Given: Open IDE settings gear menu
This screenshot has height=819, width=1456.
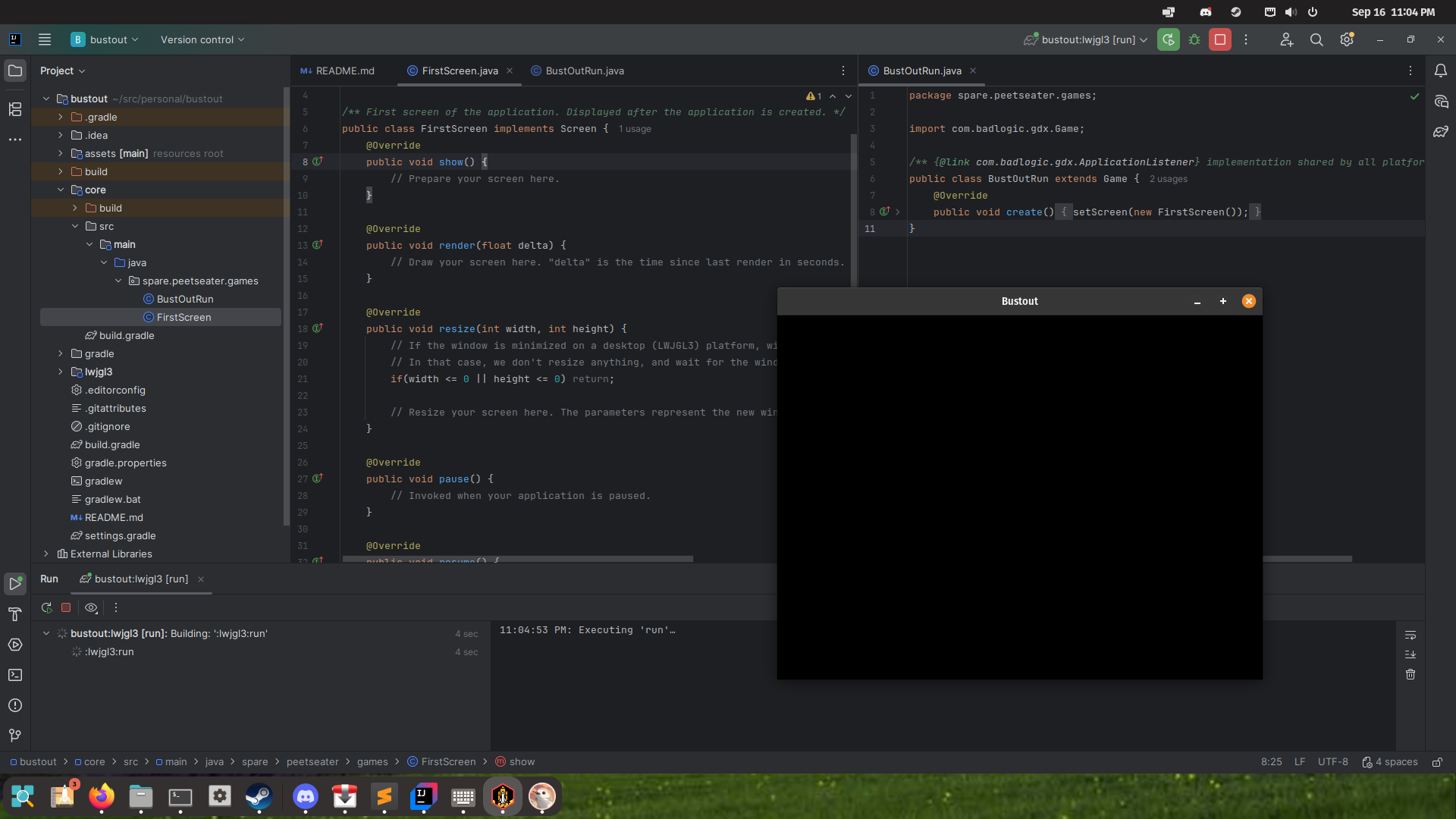Looking at the screenshot, I should 1347,39.
